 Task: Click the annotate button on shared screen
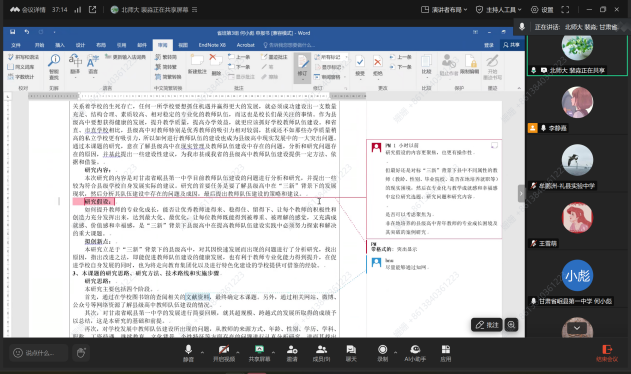[487, 325]
